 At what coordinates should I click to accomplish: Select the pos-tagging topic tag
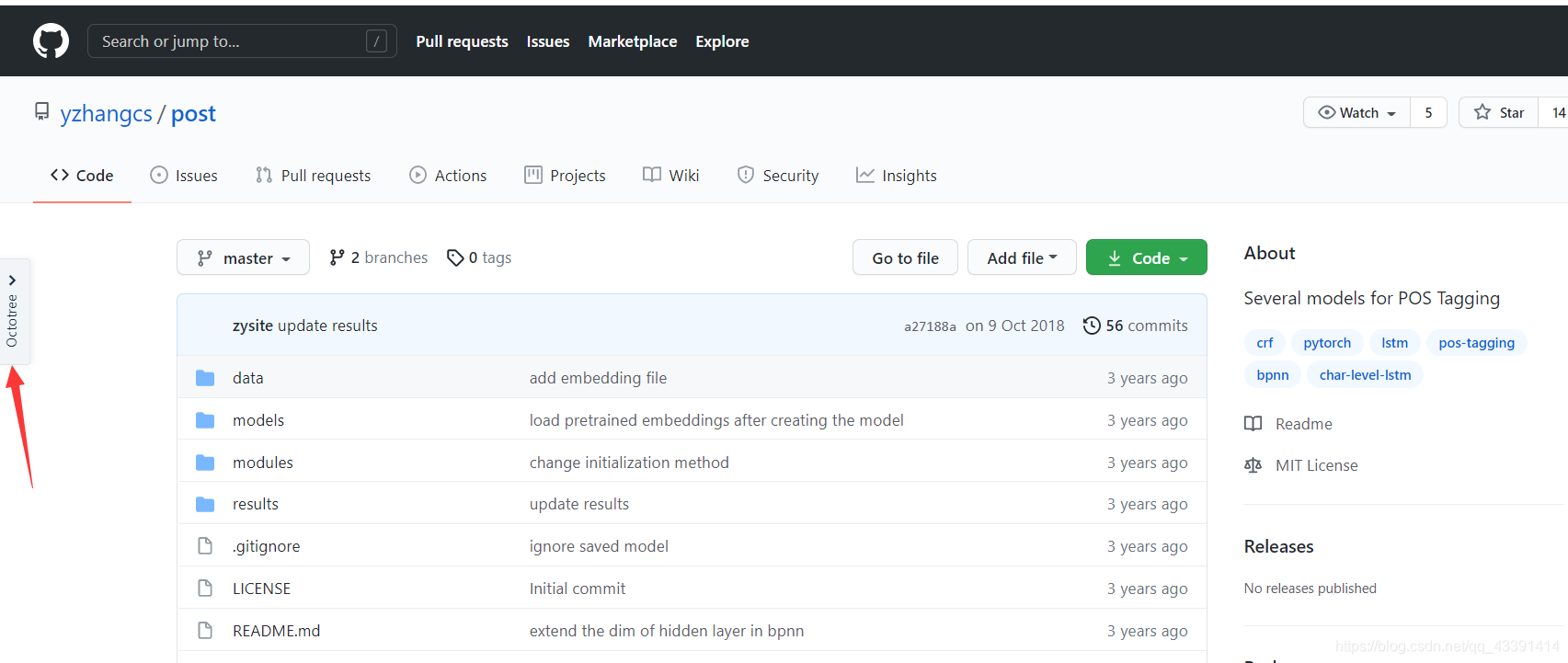[1476, 343]
